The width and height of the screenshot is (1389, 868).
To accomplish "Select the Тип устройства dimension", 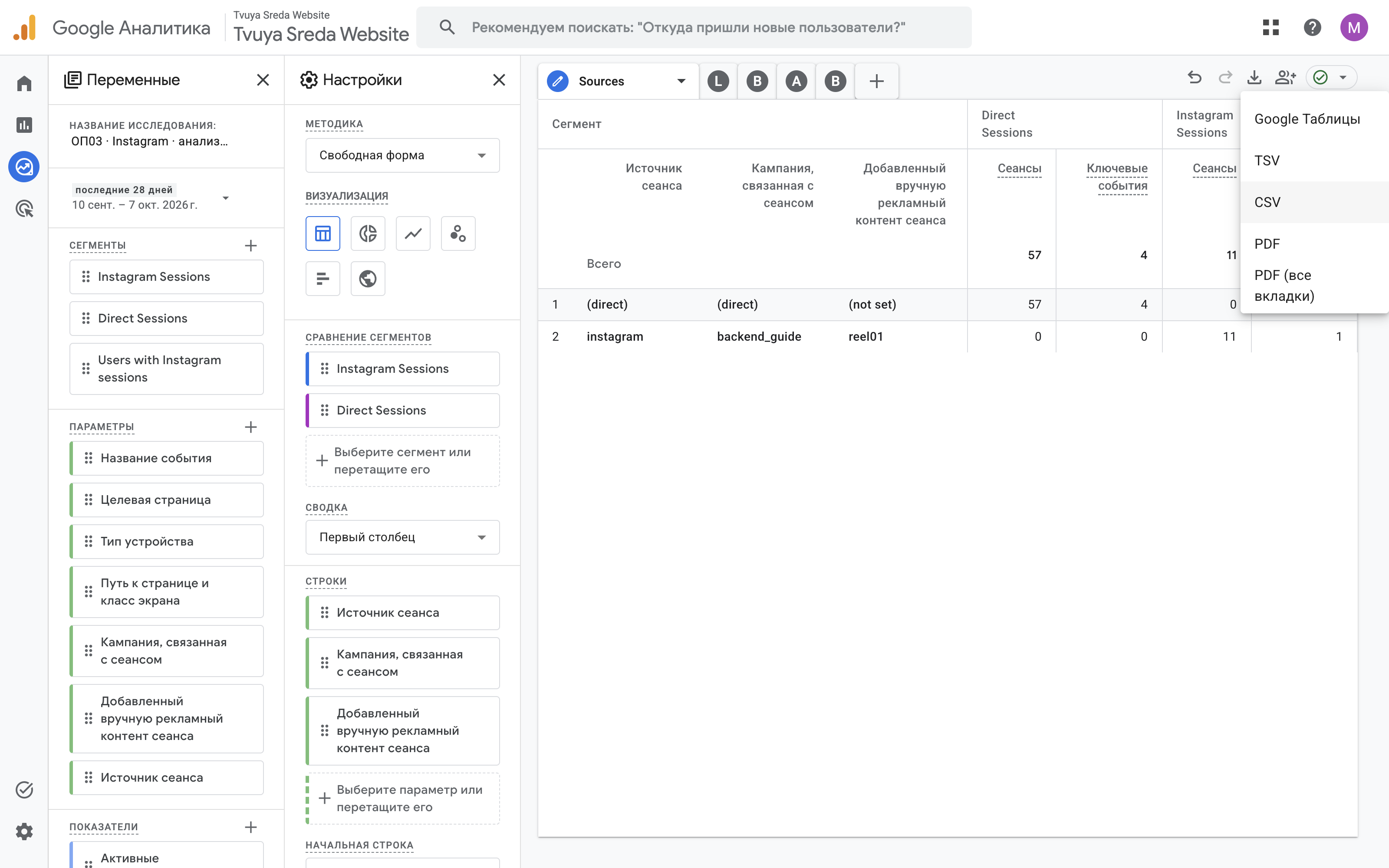I will click(166, 541).
